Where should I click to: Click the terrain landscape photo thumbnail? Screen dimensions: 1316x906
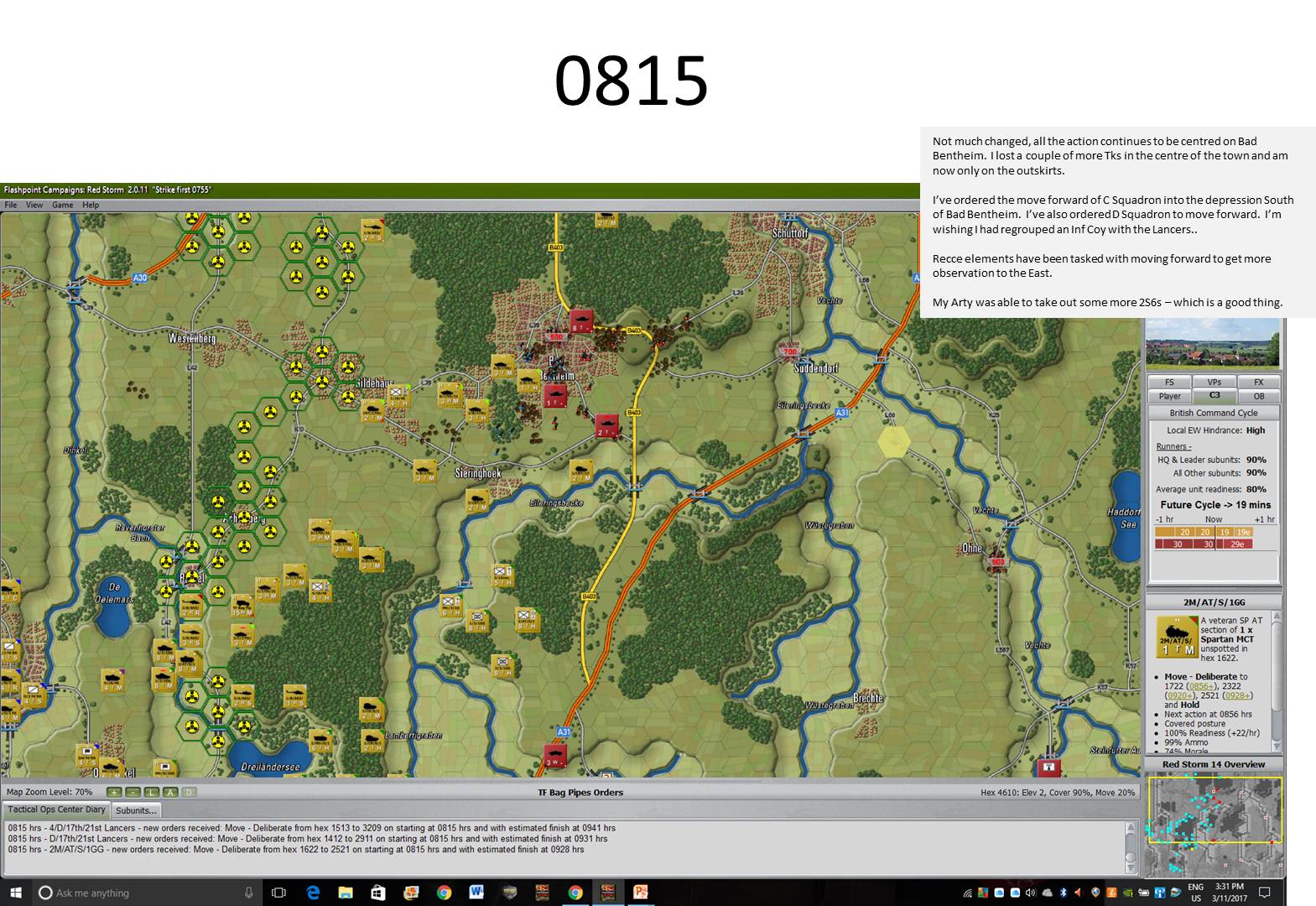pos(1213,344)
